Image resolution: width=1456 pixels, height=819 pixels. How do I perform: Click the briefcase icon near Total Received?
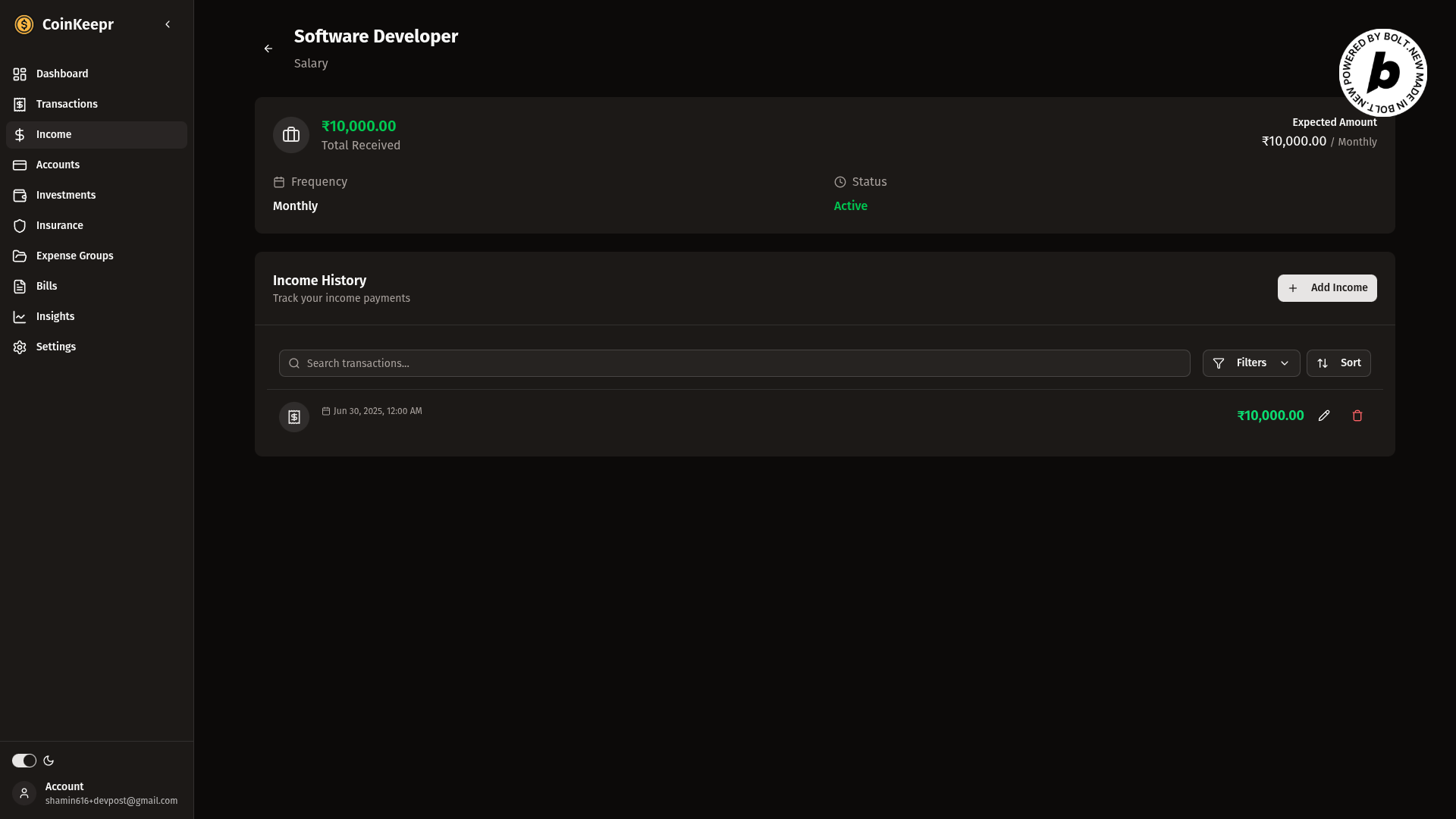(291, 135)
